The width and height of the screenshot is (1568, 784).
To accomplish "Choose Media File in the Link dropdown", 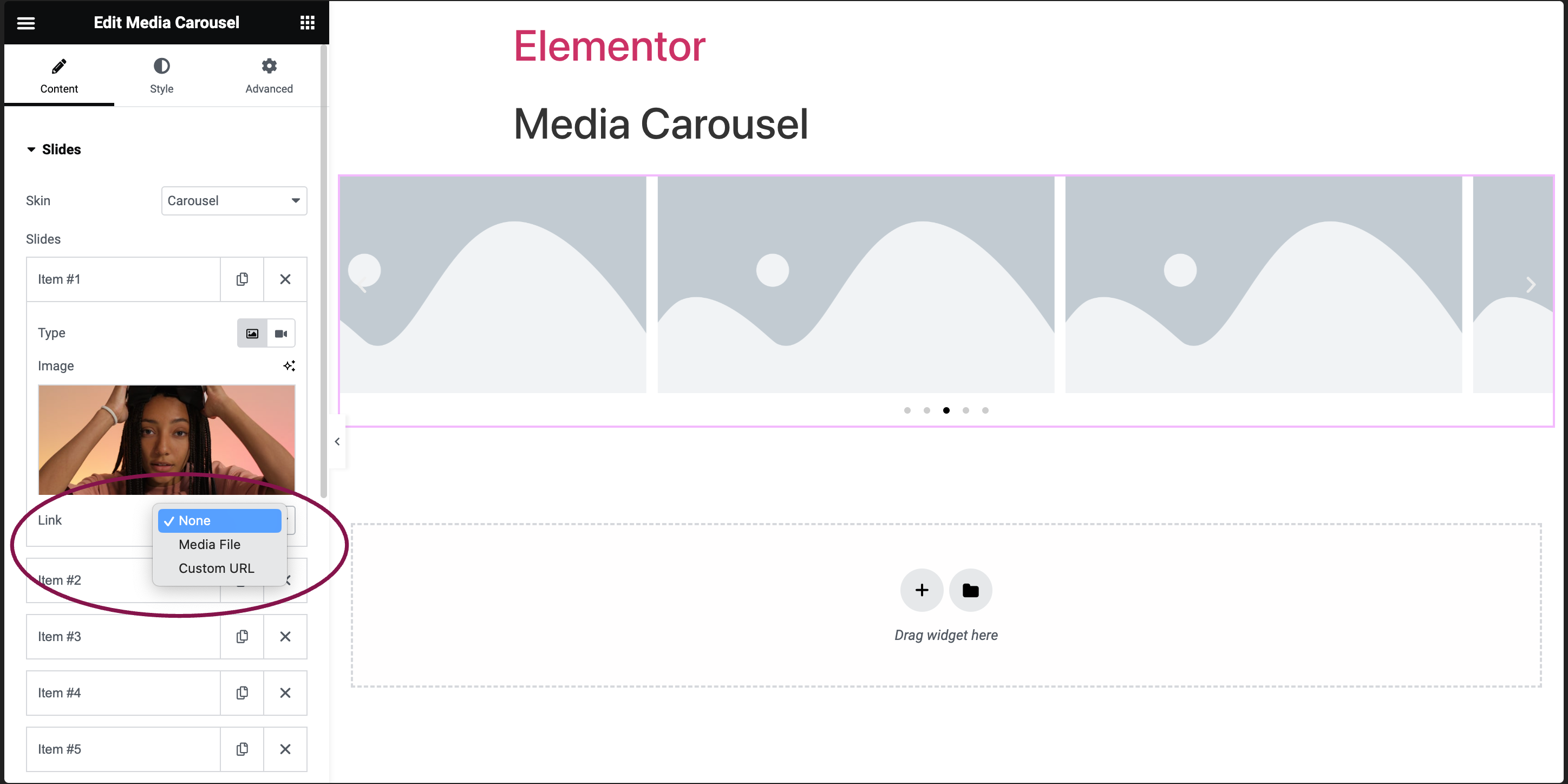I will (210, 544).
